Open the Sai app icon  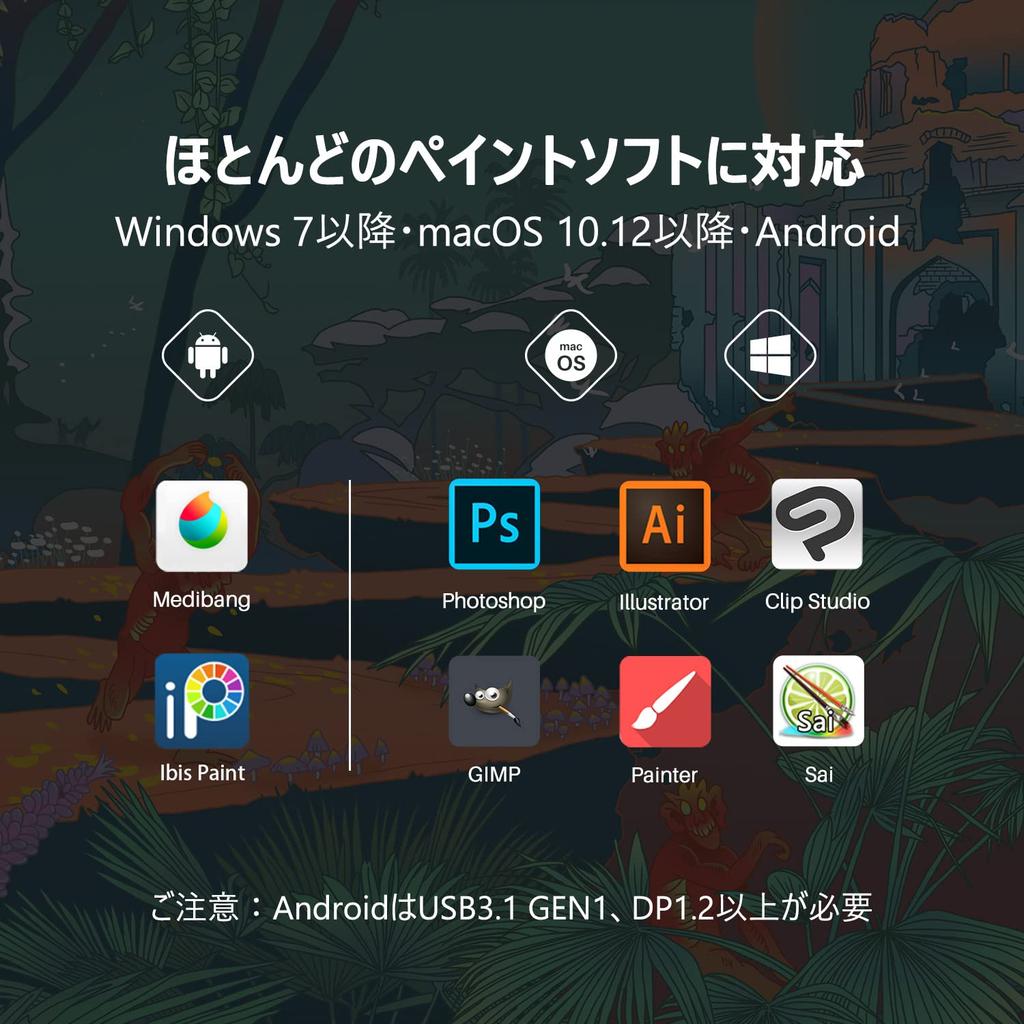click(x=818, y=701)
